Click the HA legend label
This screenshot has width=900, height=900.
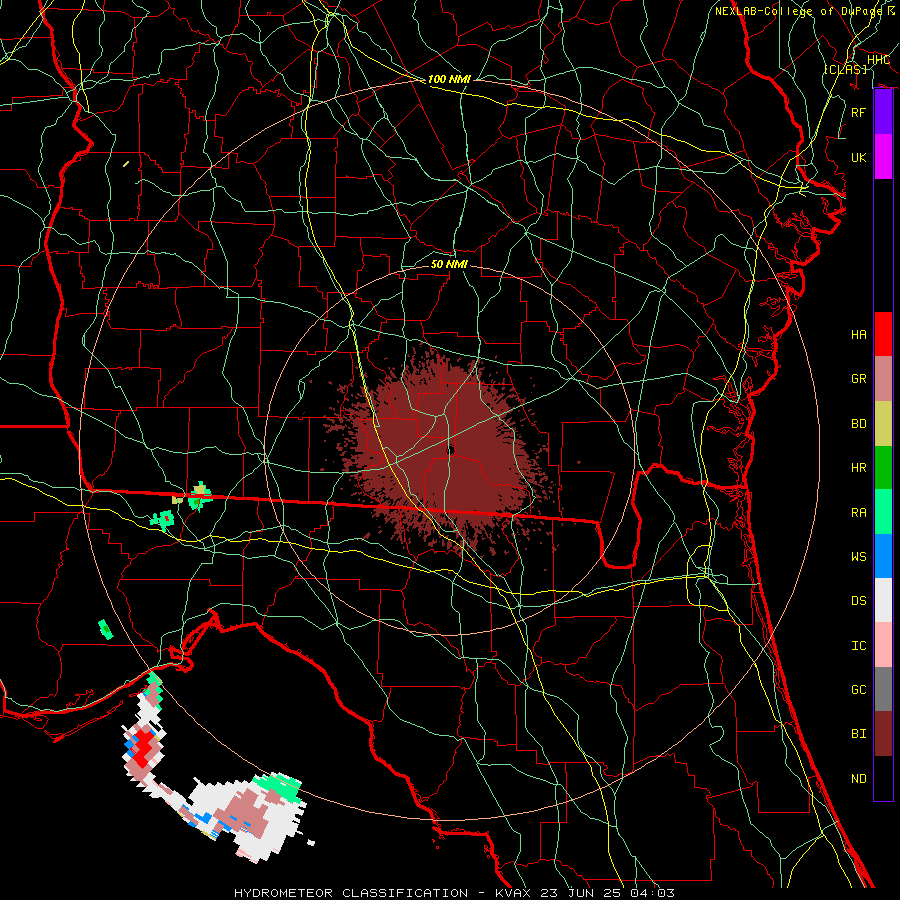pyautogui.click(x=859, y=334)
